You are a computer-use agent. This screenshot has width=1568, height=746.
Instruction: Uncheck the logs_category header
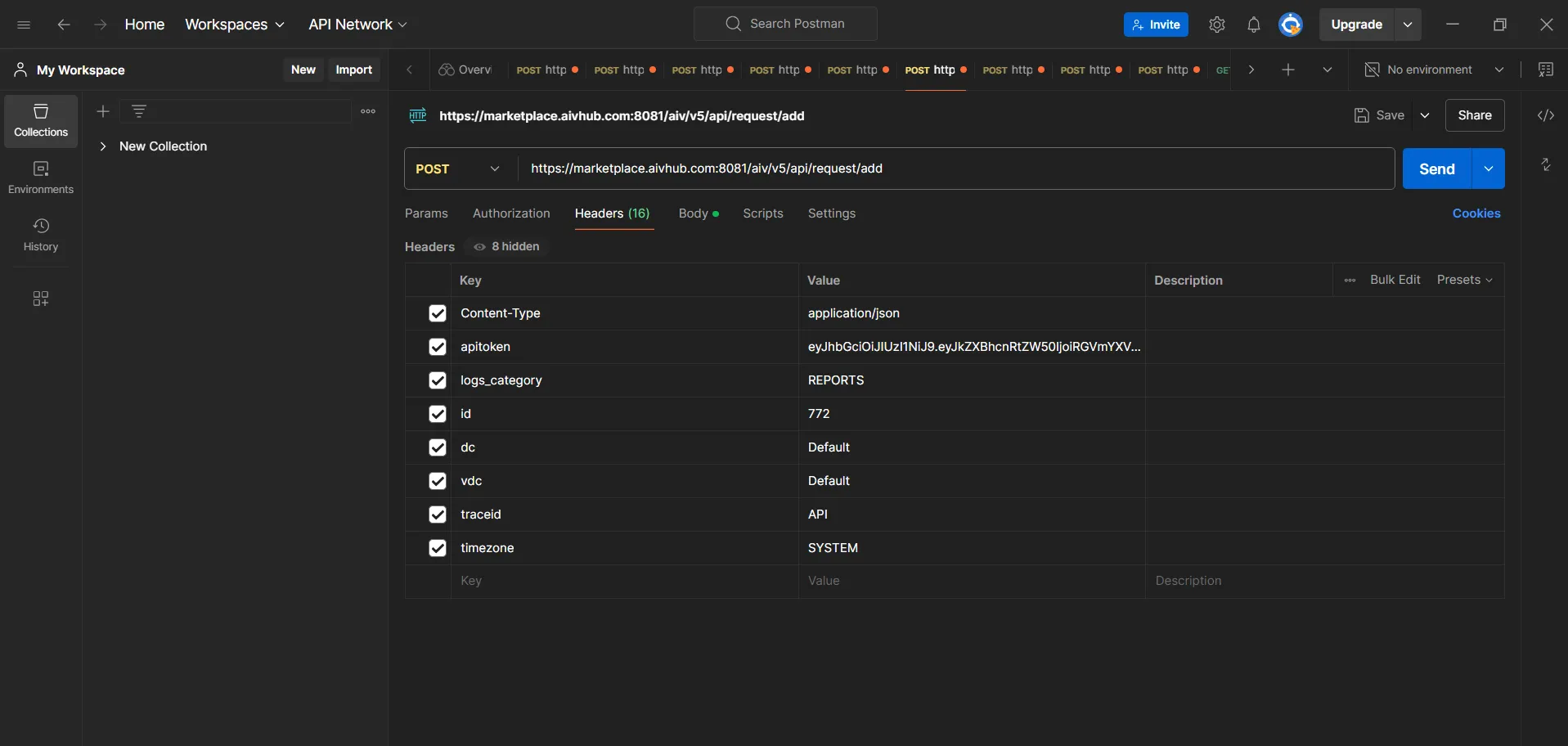pos(438,380)
